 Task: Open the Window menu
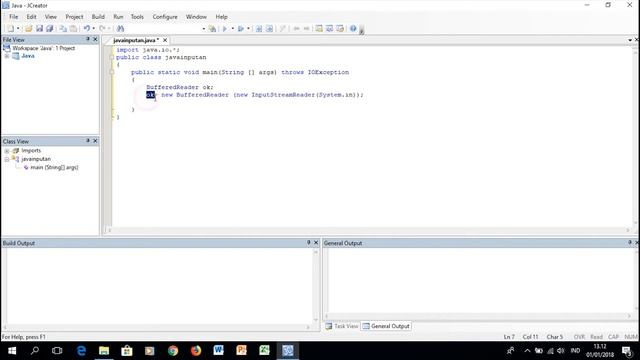196,17
